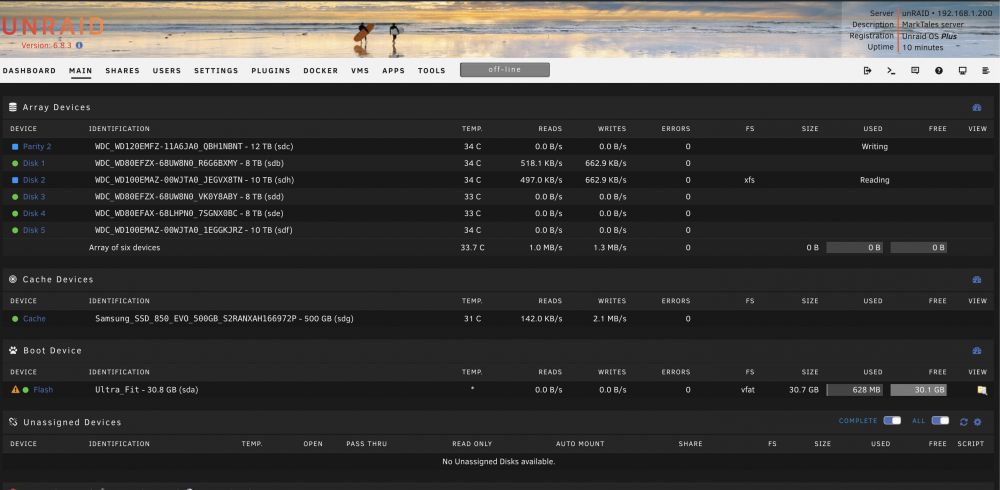The image size is (1000, 490).
Task: Open the Flash device link
Action: coord(43,390)
